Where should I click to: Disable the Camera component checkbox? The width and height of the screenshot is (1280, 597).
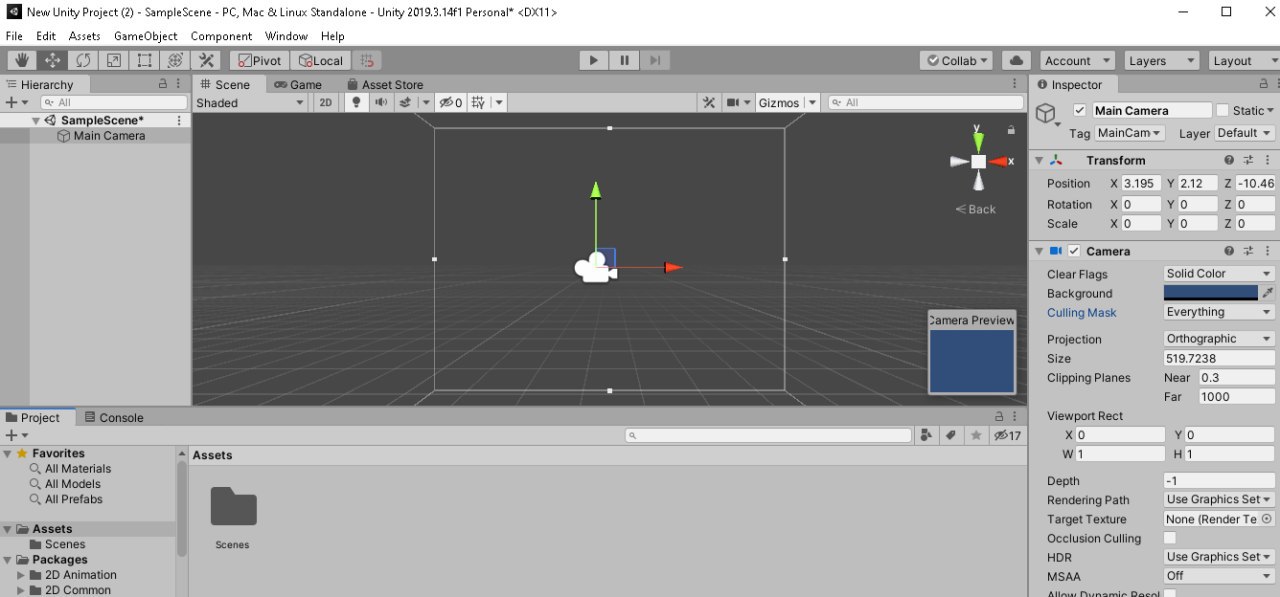(x=1074, y=251)
